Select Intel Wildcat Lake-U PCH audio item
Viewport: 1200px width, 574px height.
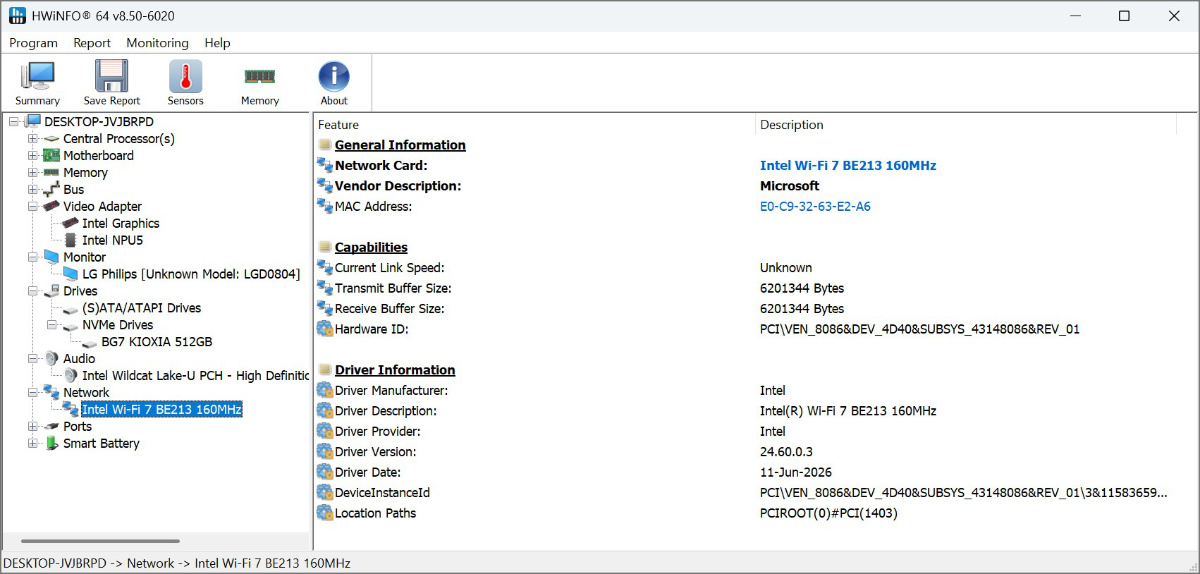[196, 376]
